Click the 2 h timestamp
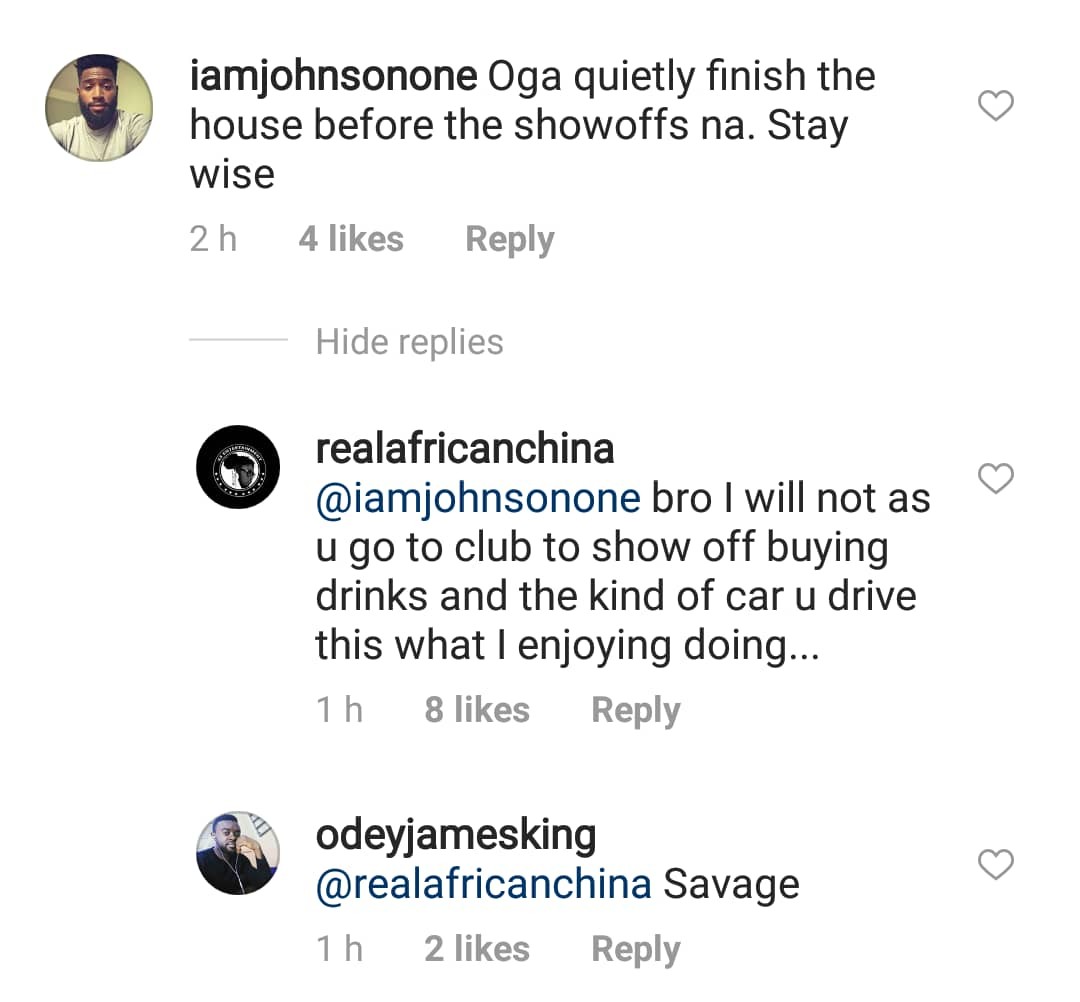Image resolution: width=1080 pixels, height=1002 pixels. click(x=213, y=240)
